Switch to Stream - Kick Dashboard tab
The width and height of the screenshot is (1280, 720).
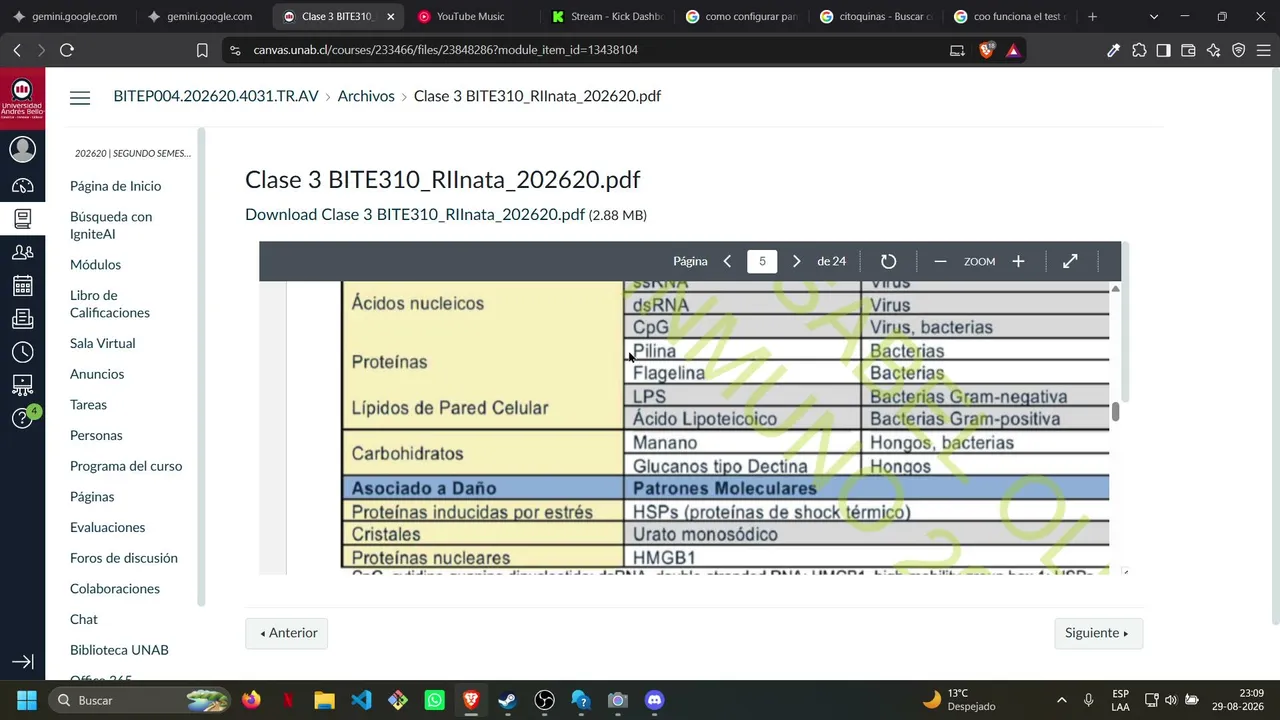[x=606, y=17]
